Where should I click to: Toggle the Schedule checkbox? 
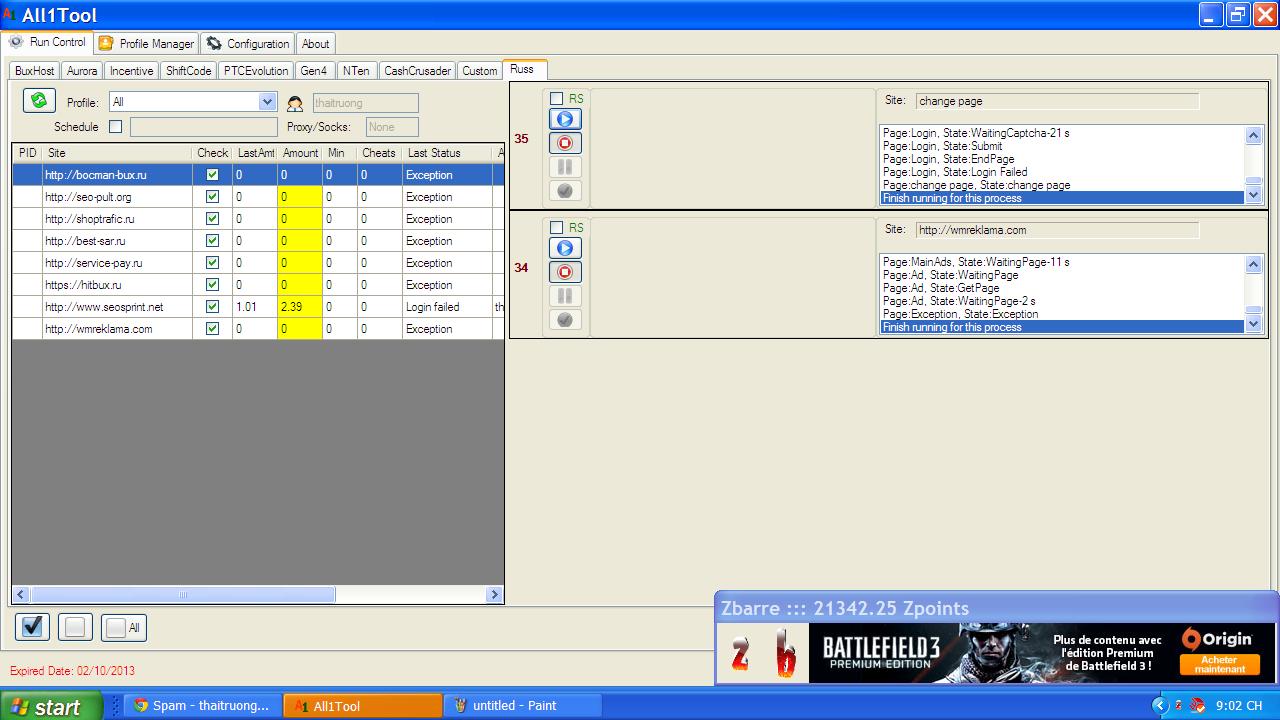click(116, 127)
